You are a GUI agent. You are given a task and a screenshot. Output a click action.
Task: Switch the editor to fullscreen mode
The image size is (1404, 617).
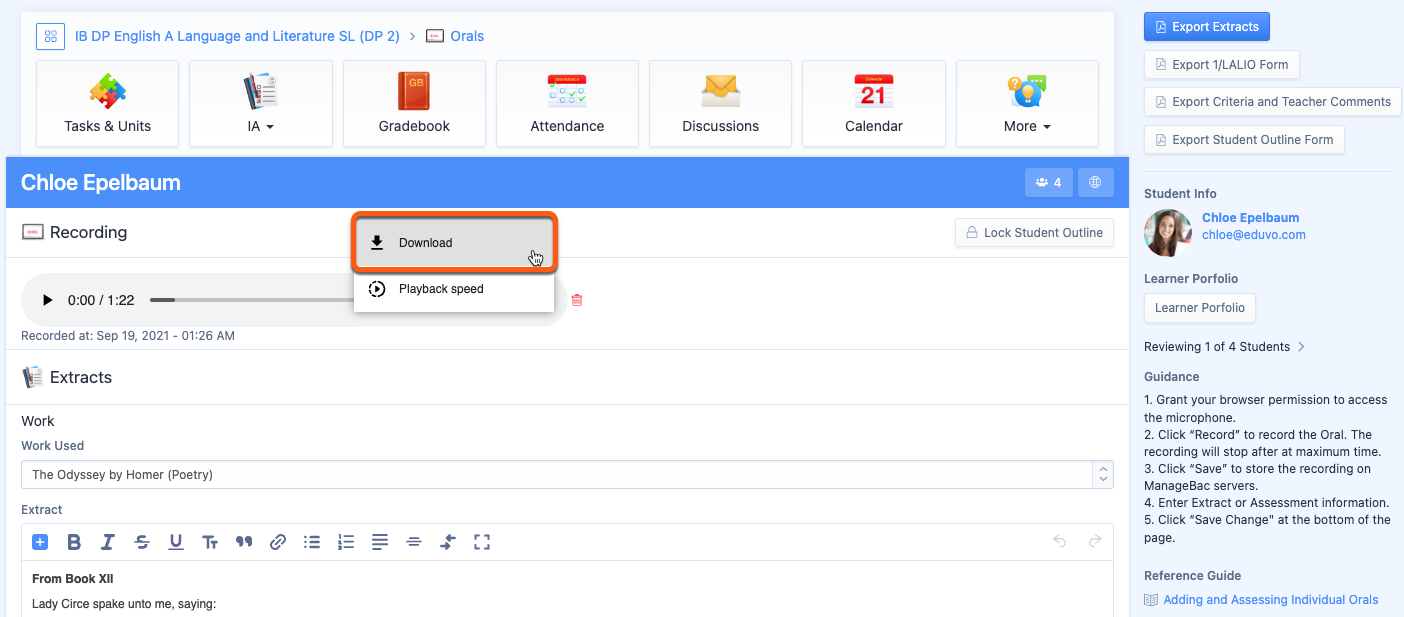482,542
